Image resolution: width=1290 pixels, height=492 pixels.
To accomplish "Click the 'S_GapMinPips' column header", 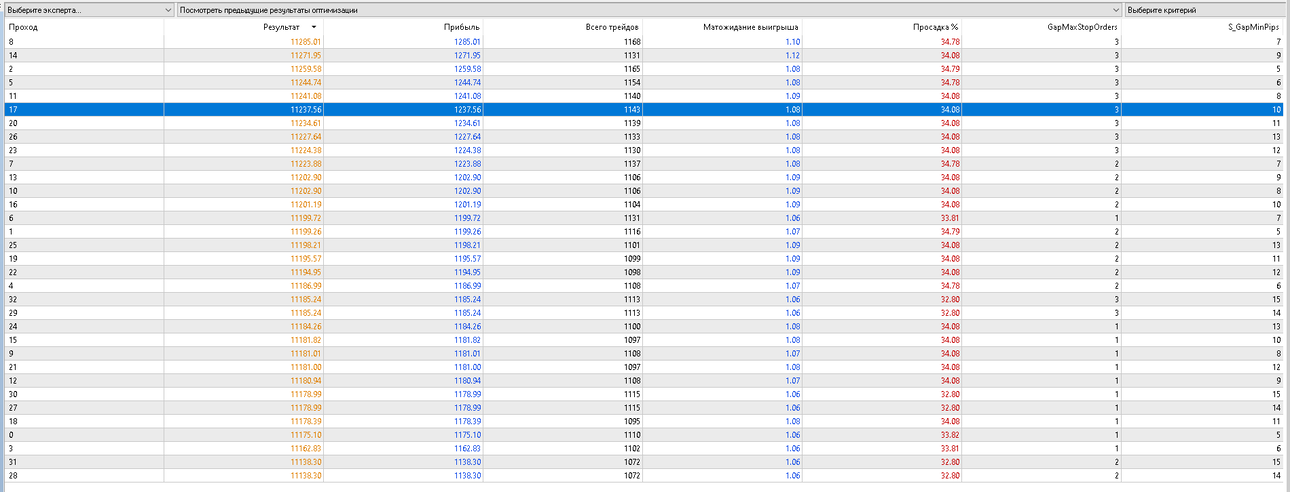I will point(1254,27).
